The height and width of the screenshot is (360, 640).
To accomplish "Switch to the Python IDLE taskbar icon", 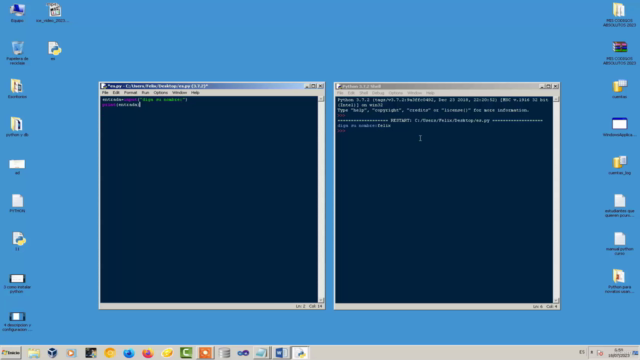I will pyautogui.click(x=300, y=353).
